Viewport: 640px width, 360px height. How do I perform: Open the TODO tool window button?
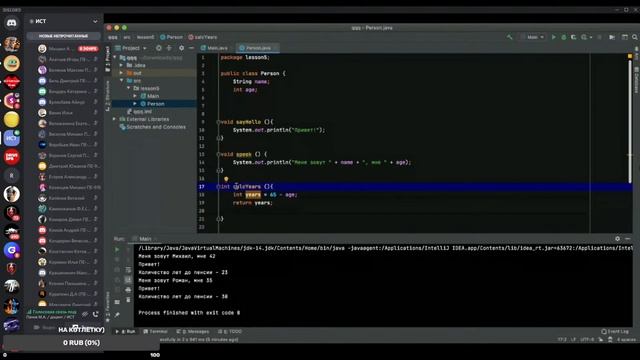(x=230, y=331)
